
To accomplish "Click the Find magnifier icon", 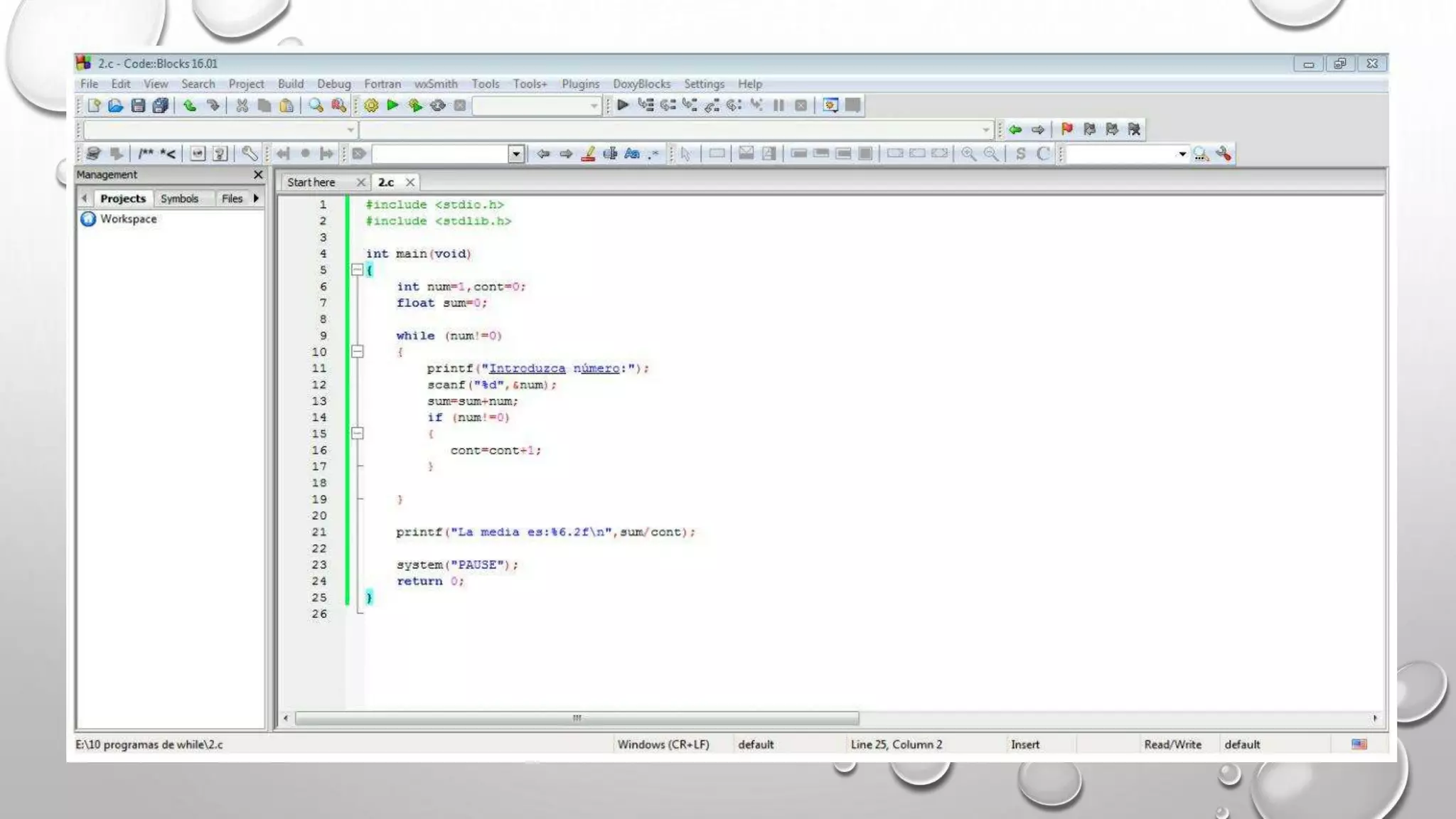I will coord(316,105).
